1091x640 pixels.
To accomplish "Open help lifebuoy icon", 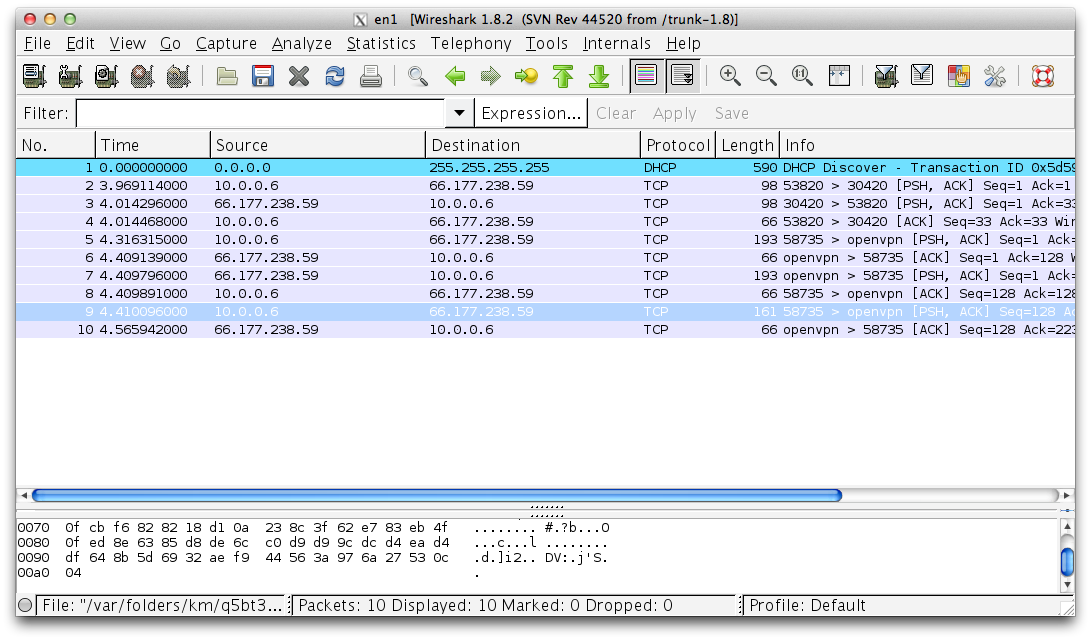I will (x=1042, y=76).
